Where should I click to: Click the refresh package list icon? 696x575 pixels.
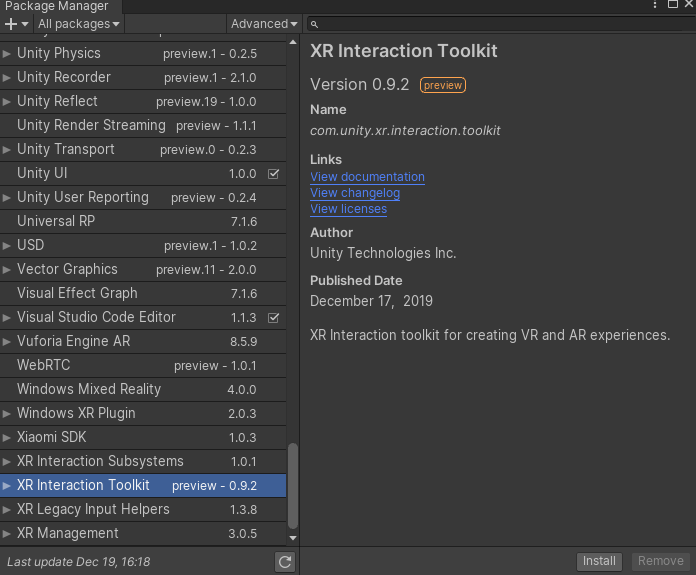(285, 562)
